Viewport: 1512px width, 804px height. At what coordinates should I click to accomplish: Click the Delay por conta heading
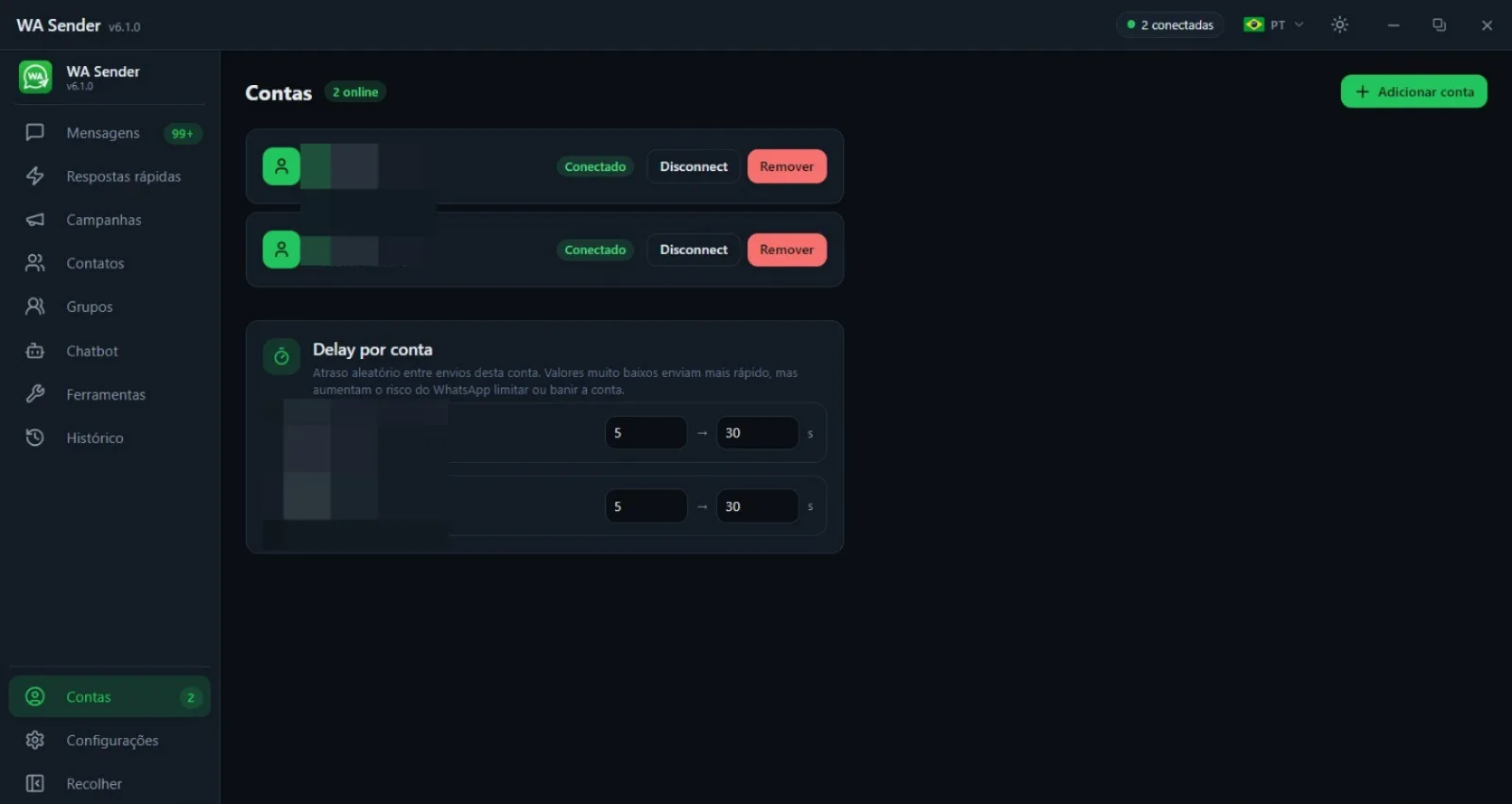click(x=372, y=350)
